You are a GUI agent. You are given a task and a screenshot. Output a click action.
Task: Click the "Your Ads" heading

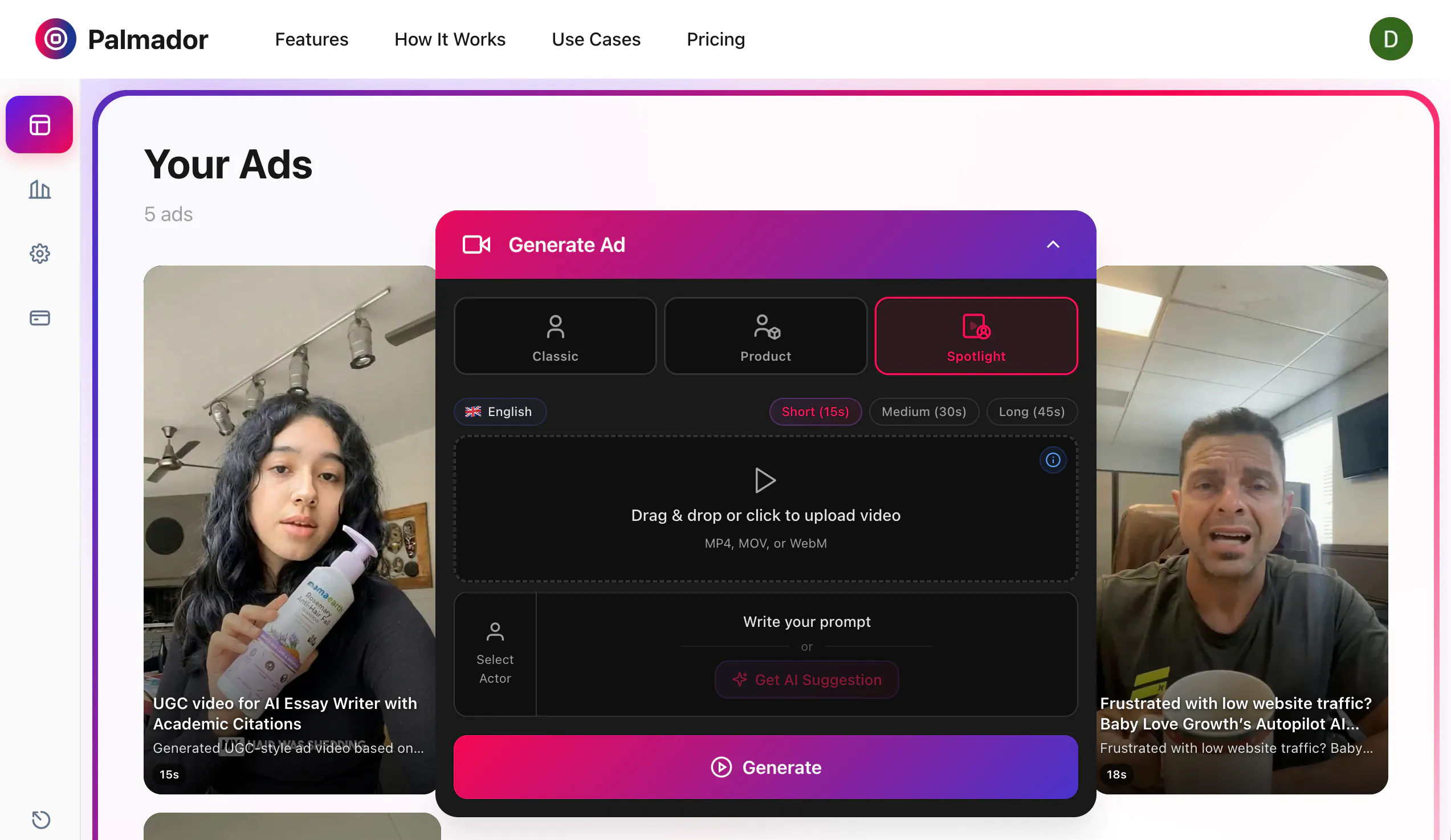tap(228, 165)
